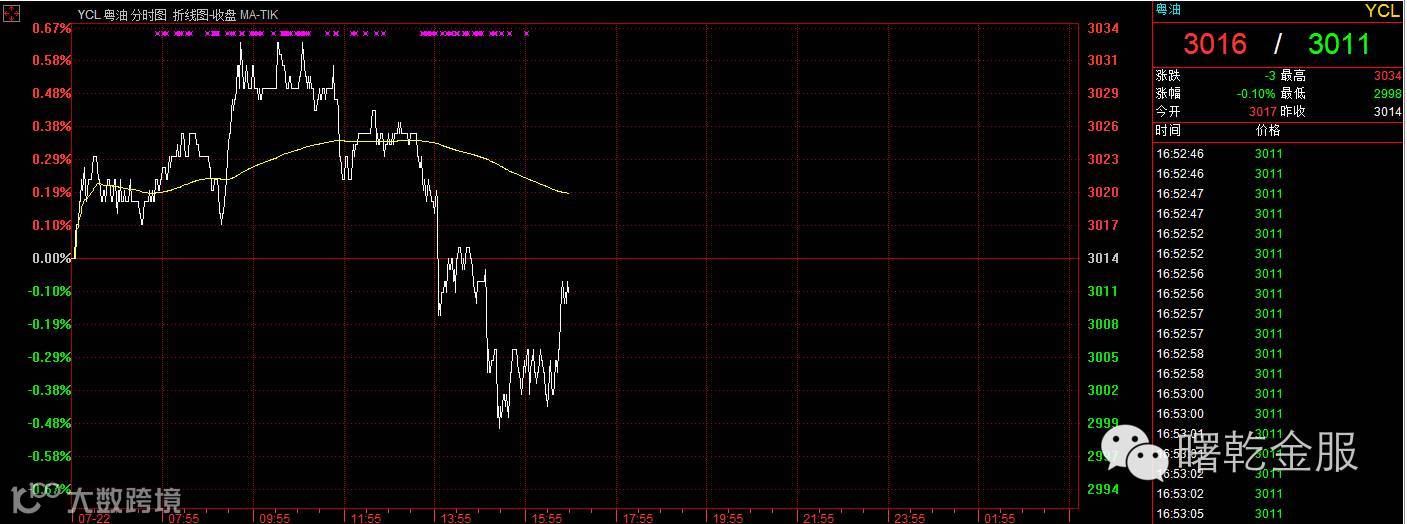
Task: Select the 19:55 time axis label
Action: pos(728,518)
